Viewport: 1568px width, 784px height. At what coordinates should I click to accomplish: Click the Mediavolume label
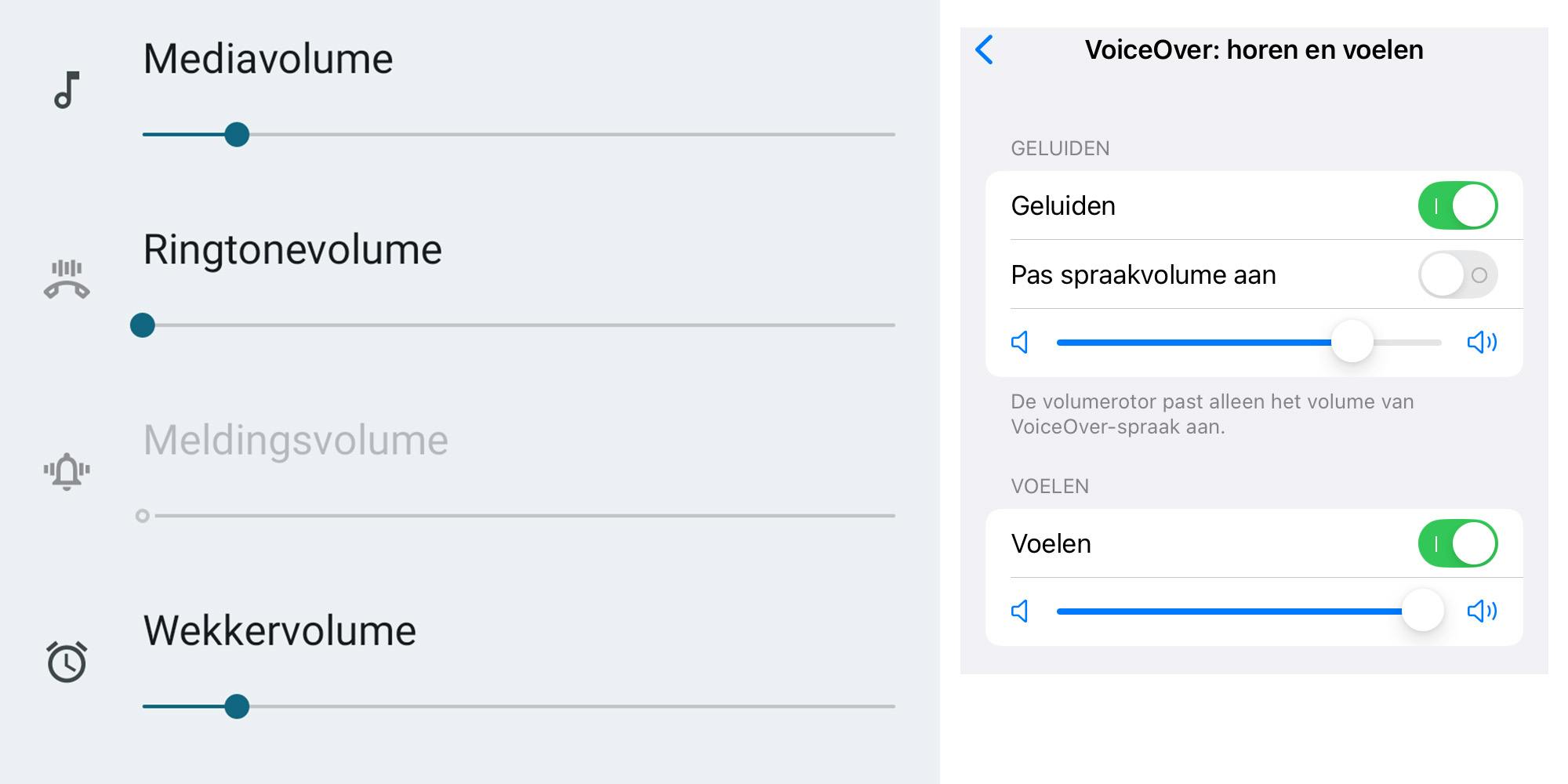[x=268, y=59]
